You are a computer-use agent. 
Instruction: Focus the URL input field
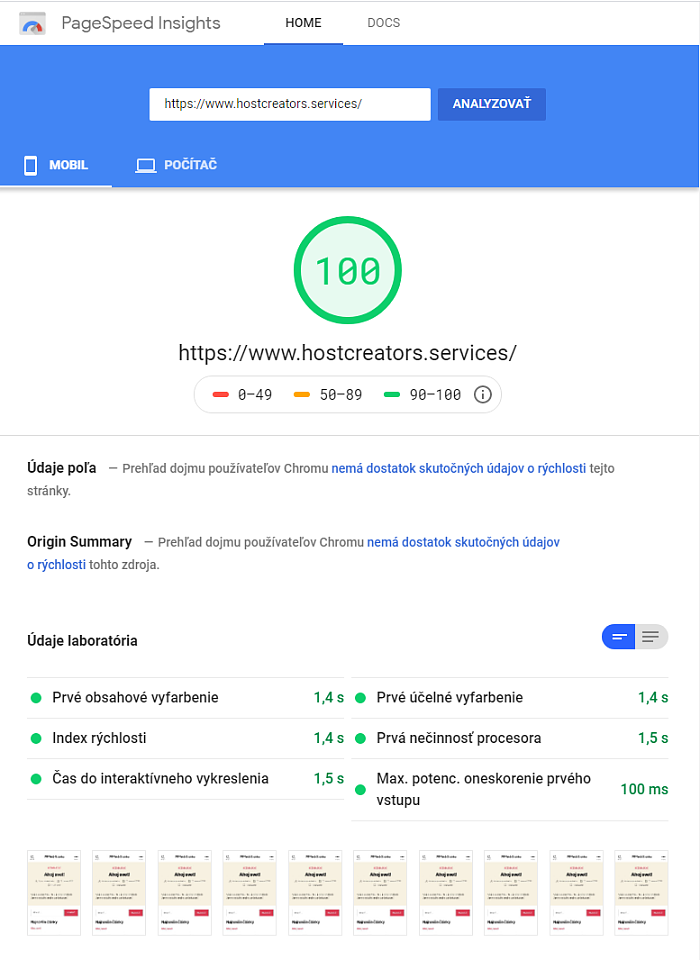[290, 104]
